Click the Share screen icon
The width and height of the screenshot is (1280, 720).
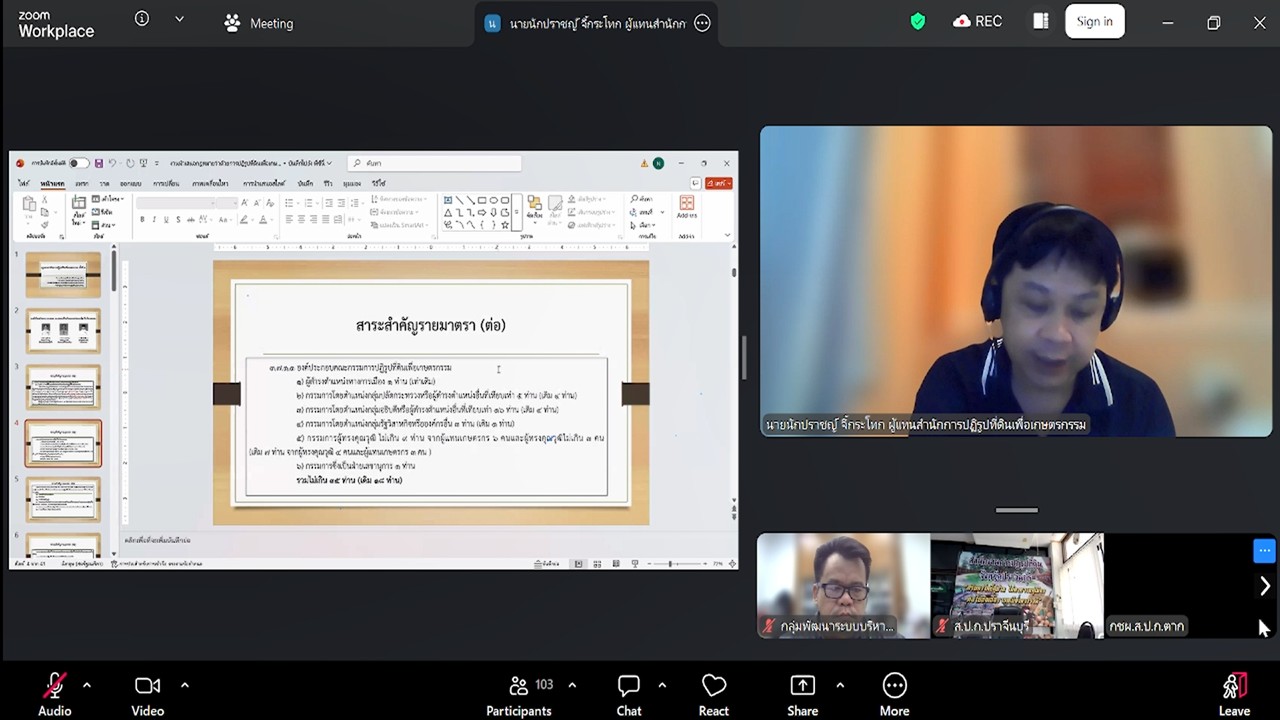coord(802,686)
